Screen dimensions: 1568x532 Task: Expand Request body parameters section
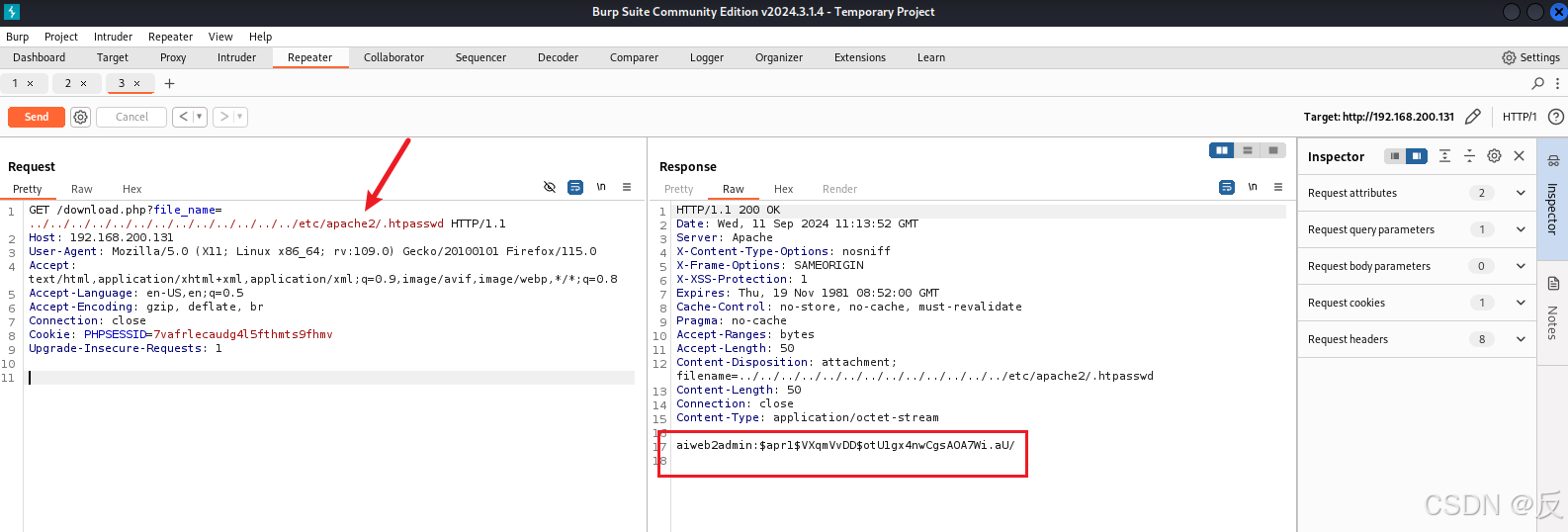pyautogui.click(x=1417, y=266)
